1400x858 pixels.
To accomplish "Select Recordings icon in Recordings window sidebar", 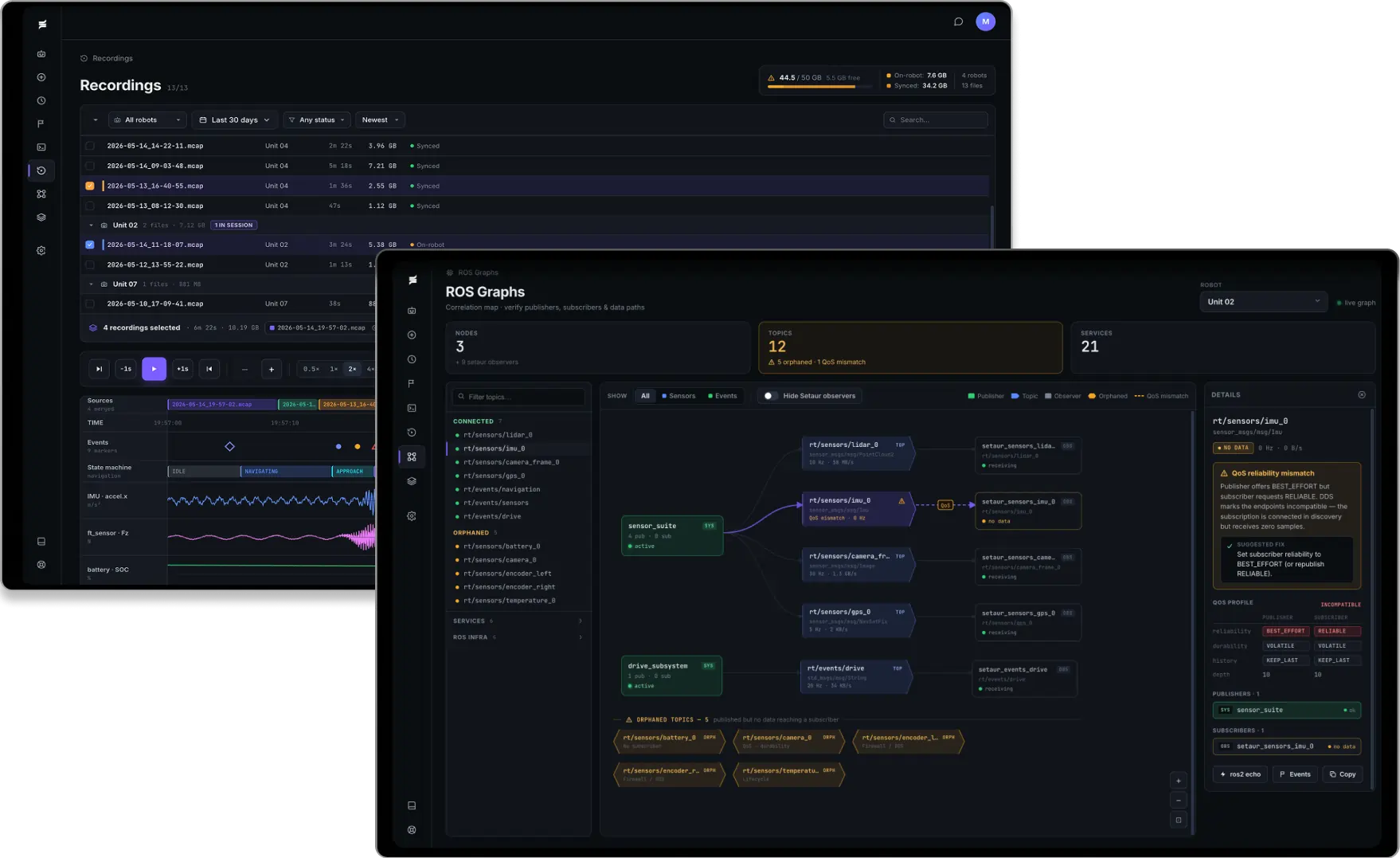I will coord(41,170).
